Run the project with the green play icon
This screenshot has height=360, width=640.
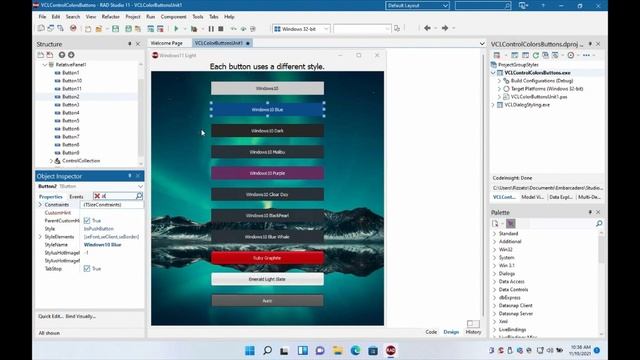pyautogui.click(x=176, y=29)
